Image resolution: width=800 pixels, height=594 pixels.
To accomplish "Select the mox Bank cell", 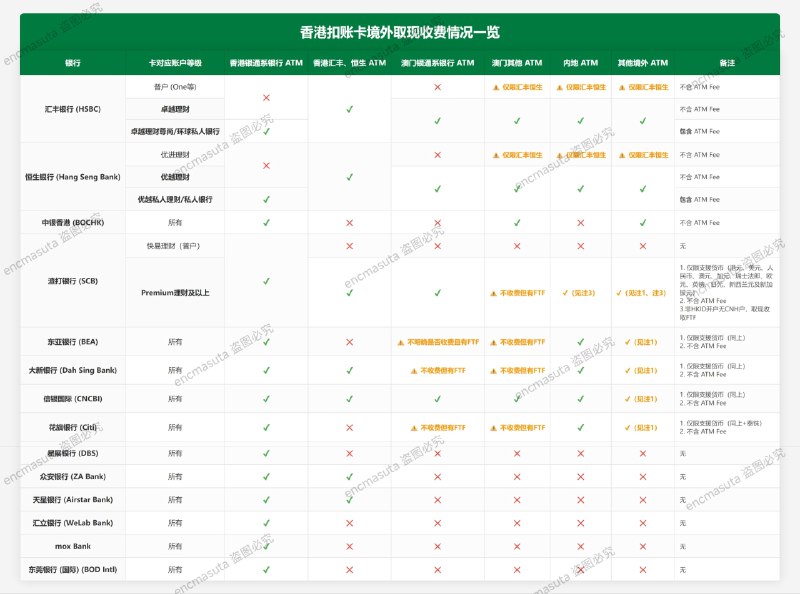I will pos(73,546).
